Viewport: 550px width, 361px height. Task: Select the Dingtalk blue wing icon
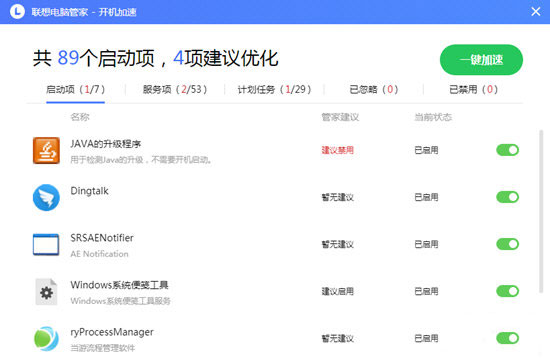coord(46,198)
